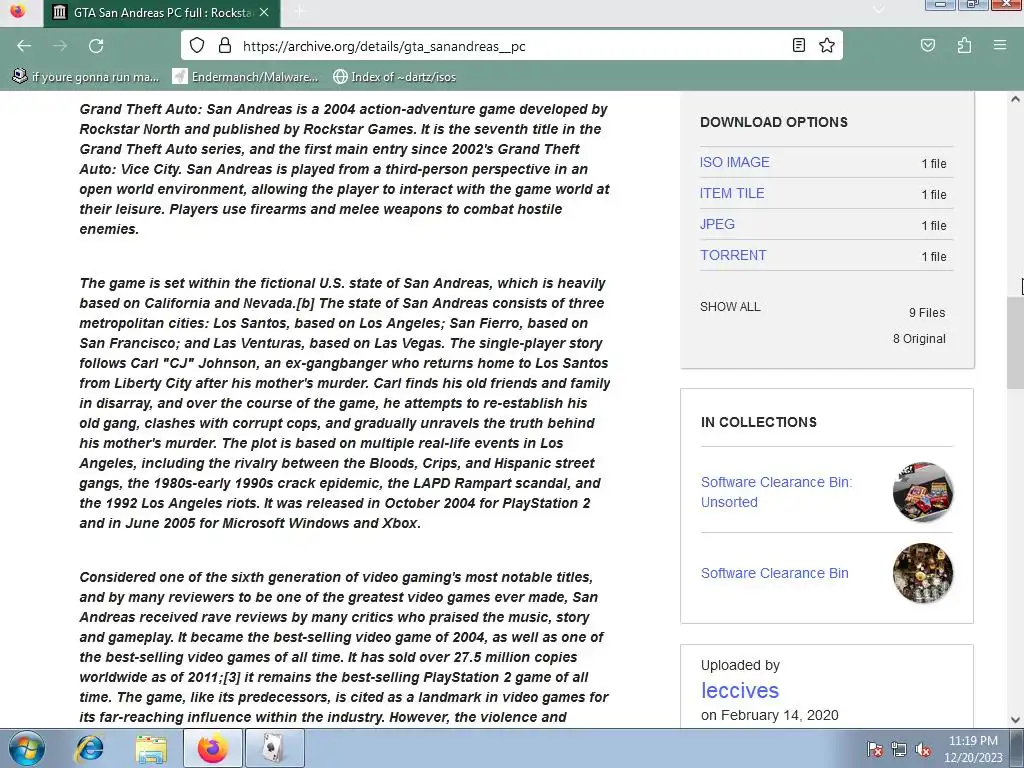The width and height of the screenshot is (1024, 768).
Task: Click the forward navigation arrow
Action: click(x=60, y=46)
